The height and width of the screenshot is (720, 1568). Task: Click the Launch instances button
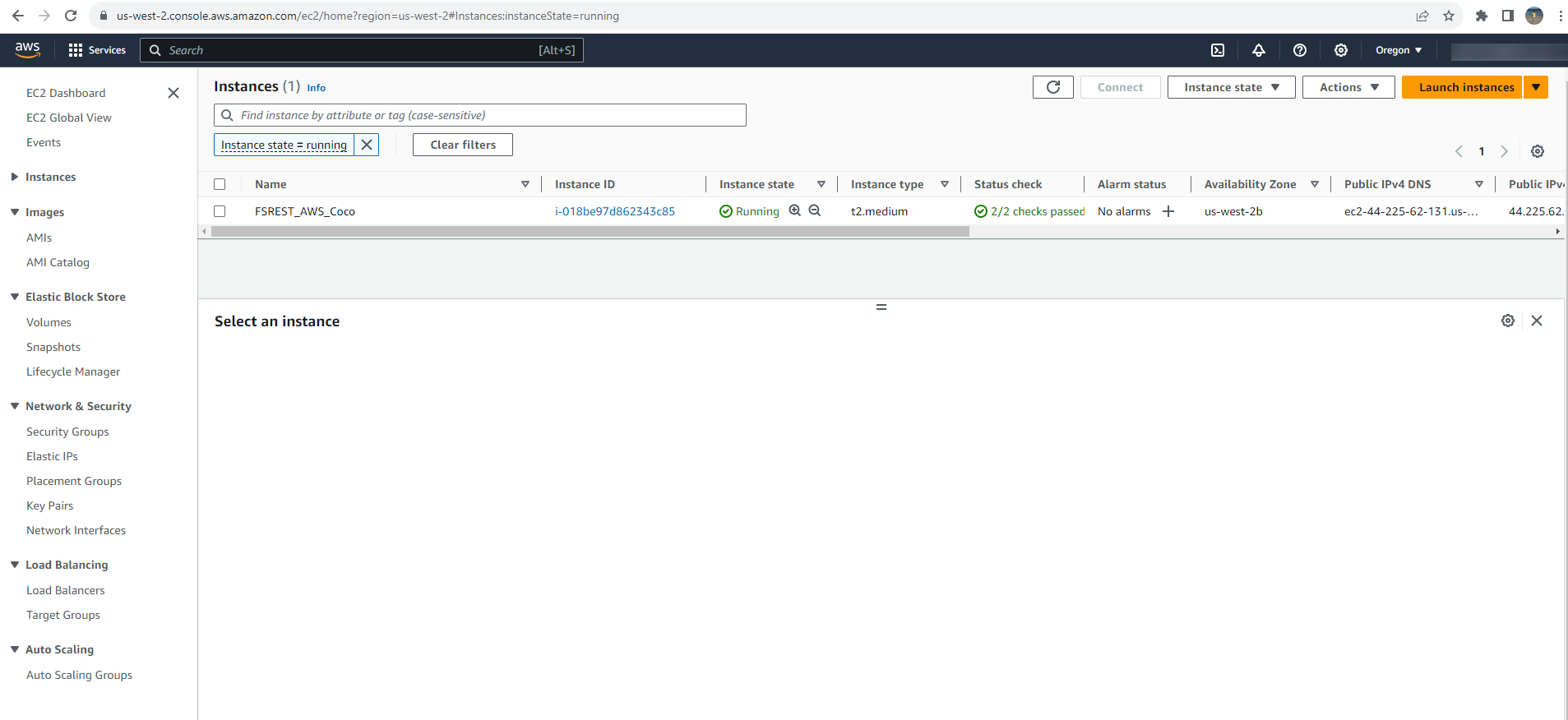pyautogui.click(x=1463, y=87)
